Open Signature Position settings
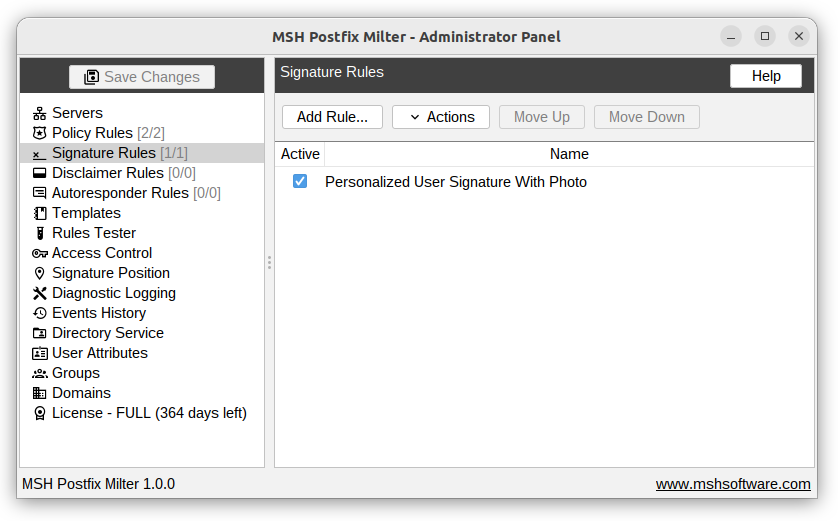 point(111,273)
